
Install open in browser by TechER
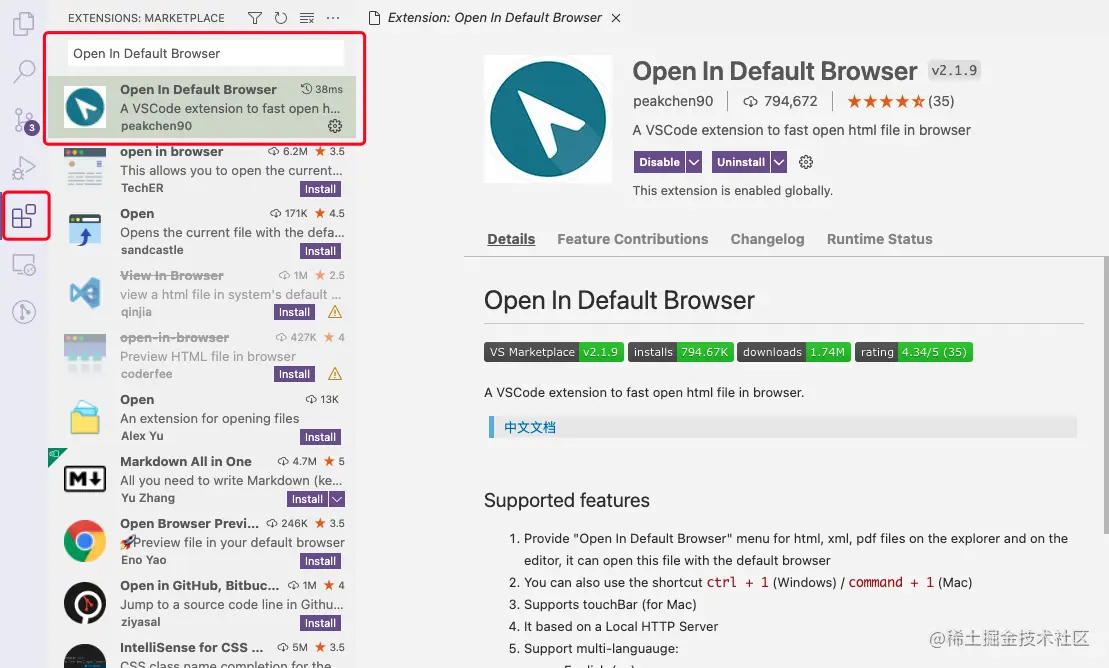pyautogui.click(x=320, y=189)
